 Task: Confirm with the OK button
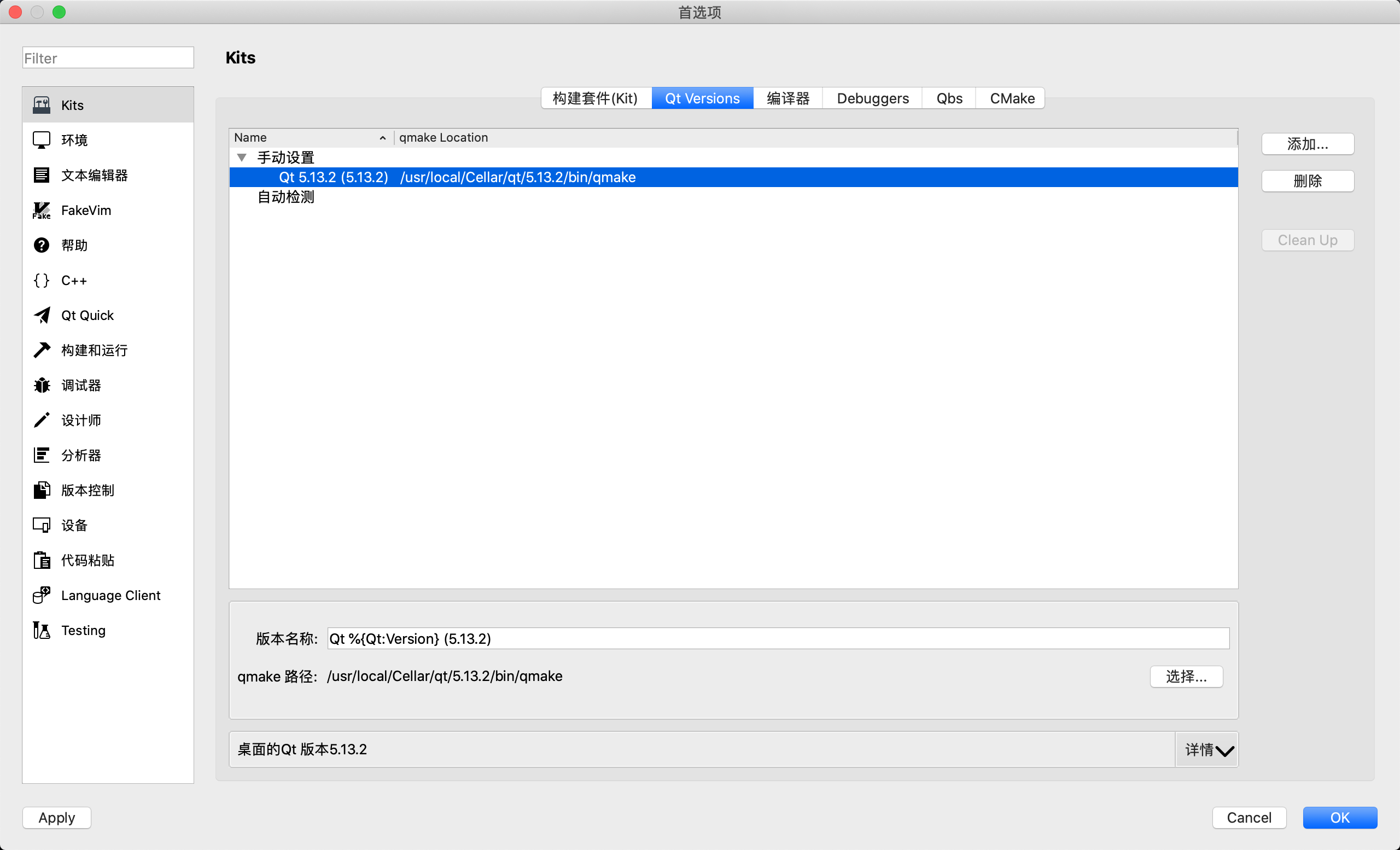1340,818
